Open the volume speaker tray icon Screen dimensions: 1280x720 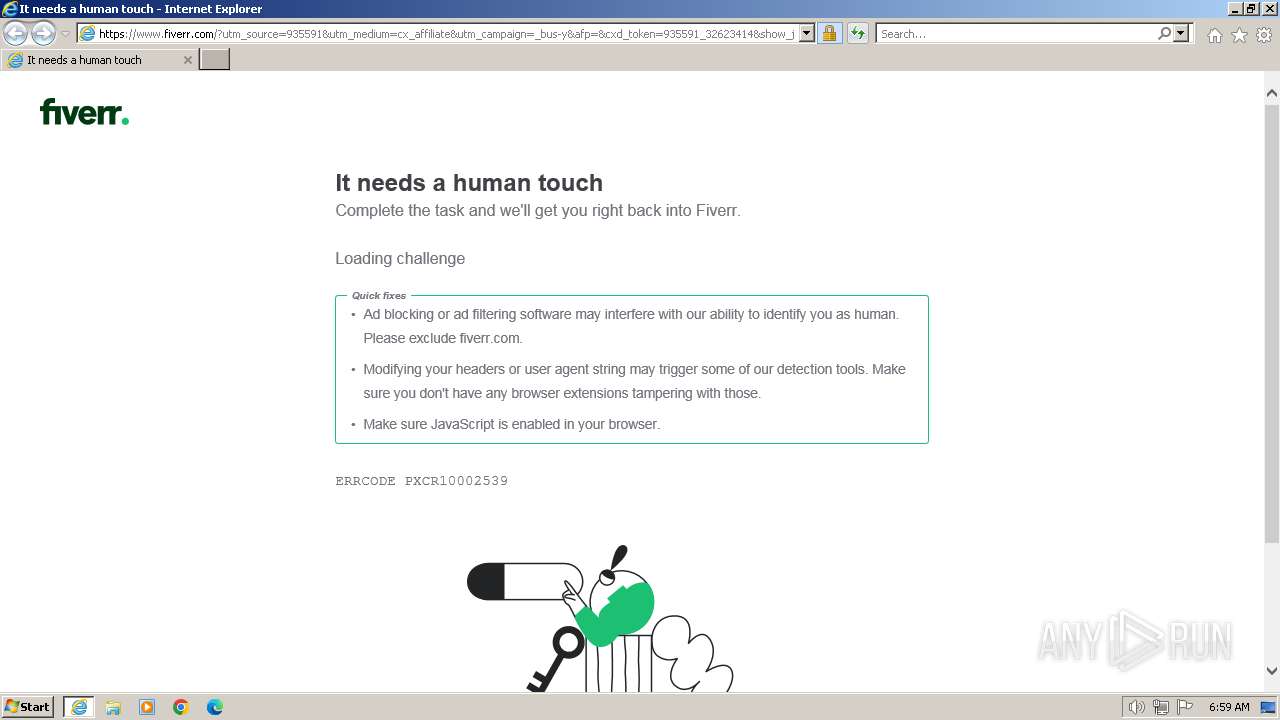(x=1137, y=707)
